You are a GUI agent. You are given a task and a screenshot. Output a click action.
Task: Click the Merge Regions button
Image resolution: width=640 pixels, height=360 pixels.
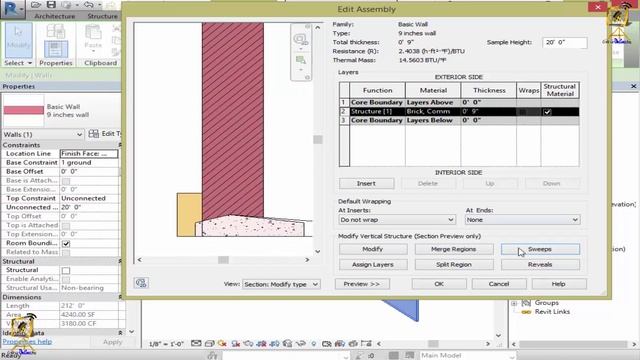453,249
